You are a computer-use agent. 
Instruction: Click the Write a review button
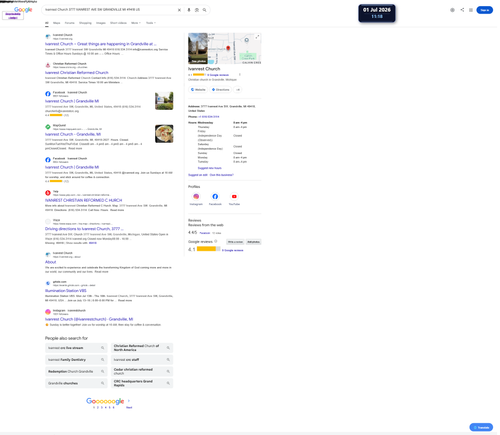(x=235, y=242)
